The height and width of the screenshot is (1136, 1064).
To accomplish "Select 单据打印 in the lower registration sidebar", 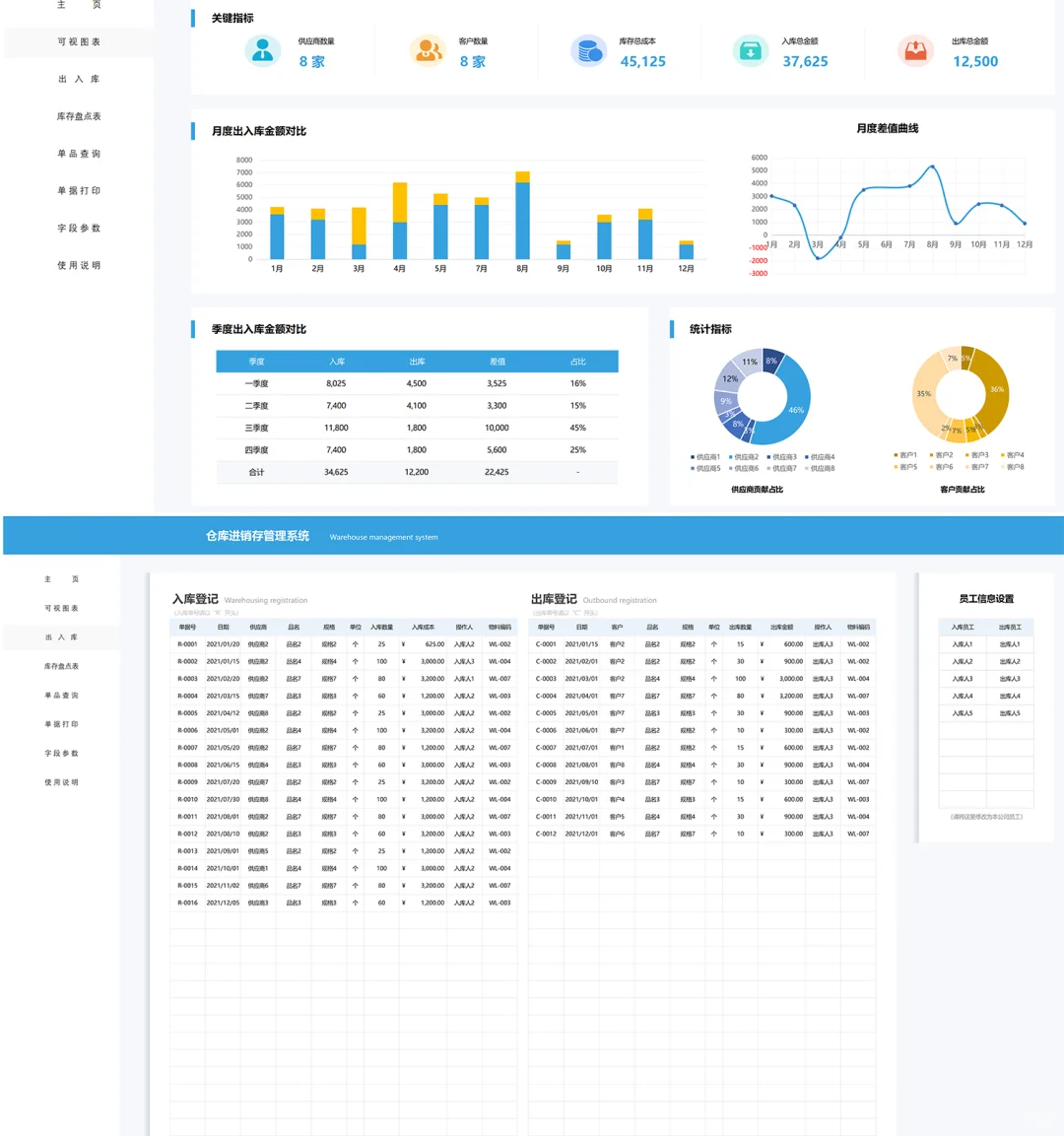I will (61, 724).
